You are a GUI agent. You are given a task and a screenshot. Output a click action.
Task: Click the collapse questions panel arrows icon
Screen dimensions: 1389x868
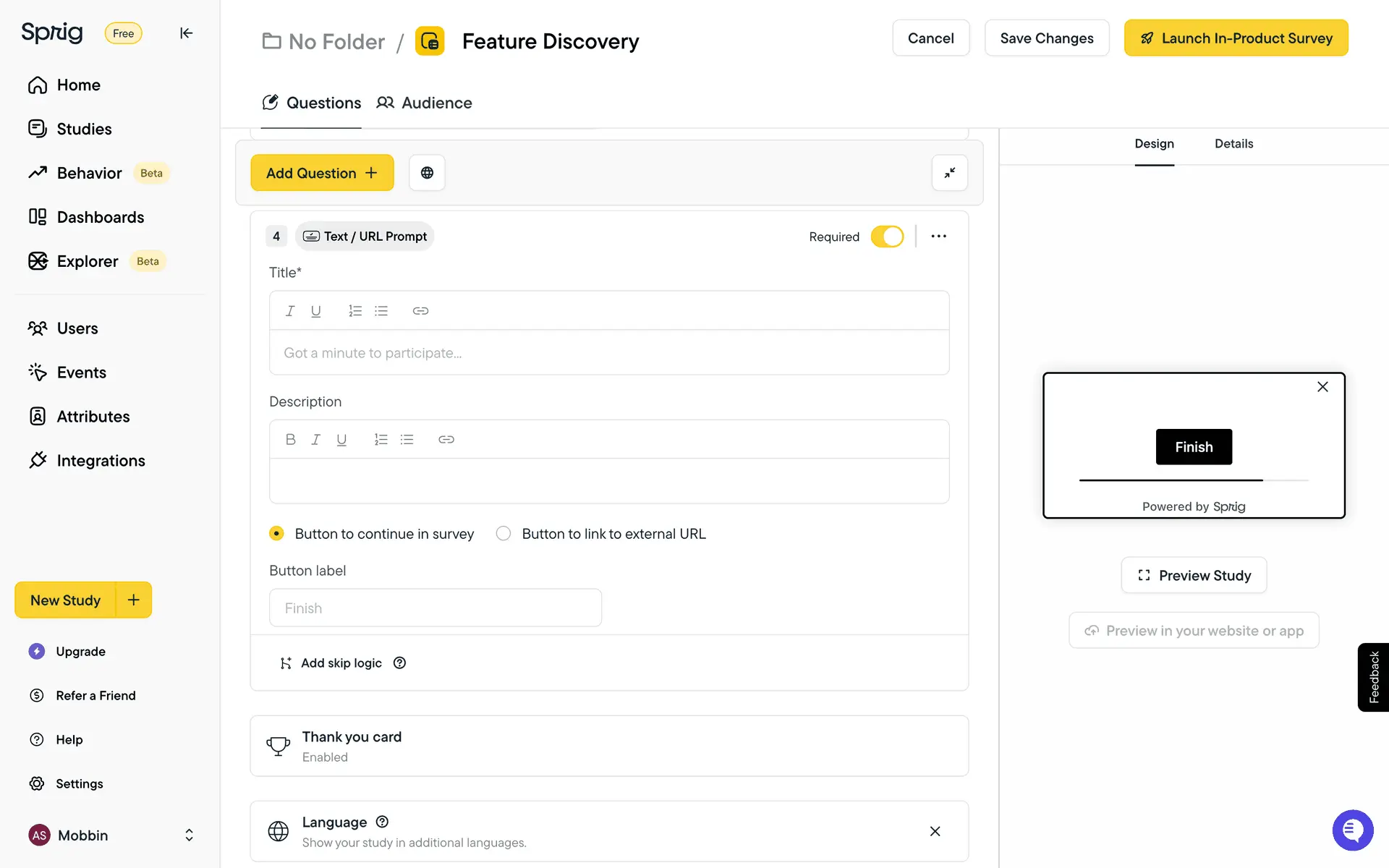[949, 173]
